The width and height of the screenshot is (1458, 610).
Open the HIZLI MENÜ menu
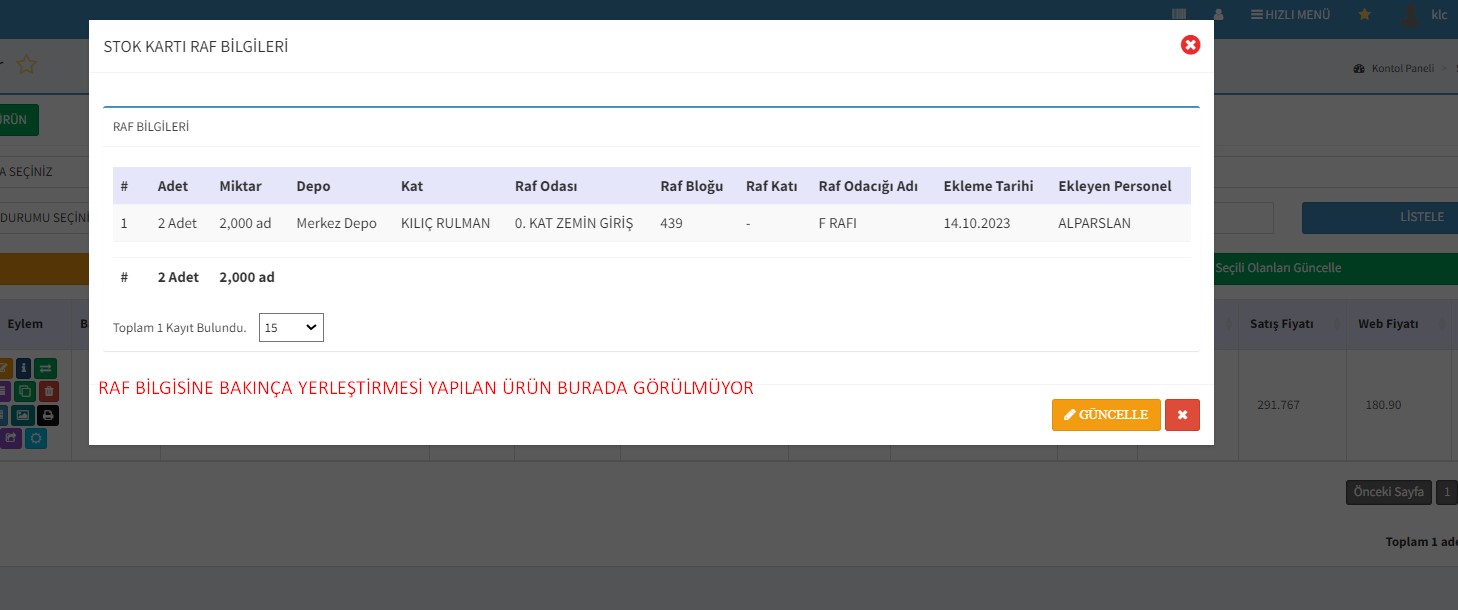pyautogui.click(x=1290, y=15)
